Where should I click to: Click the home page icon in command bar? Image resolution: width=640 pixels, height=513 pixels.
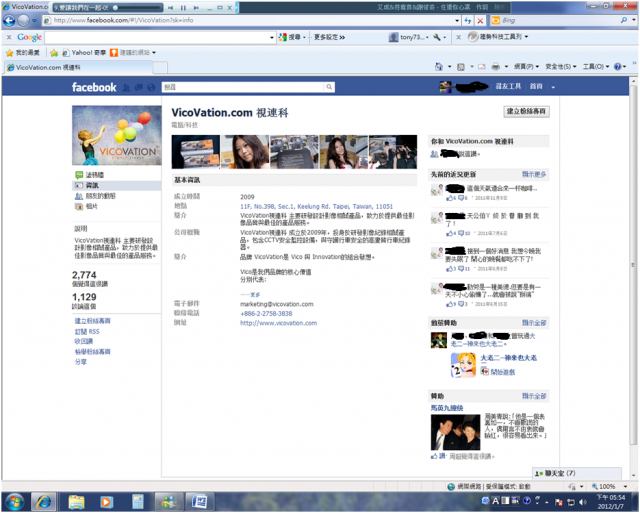point(439,67)
